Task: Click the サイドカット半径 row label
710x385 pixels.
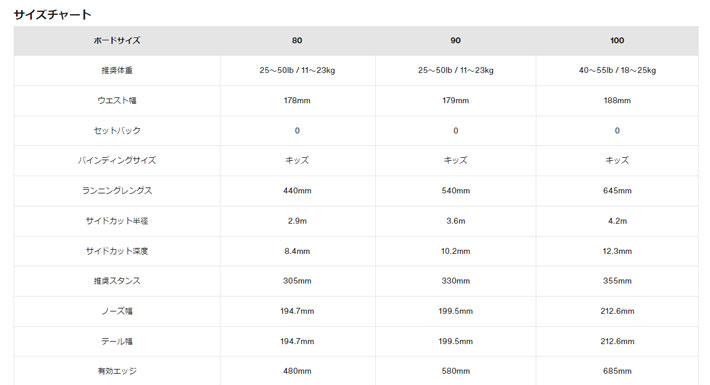Action: click(117, 221)
